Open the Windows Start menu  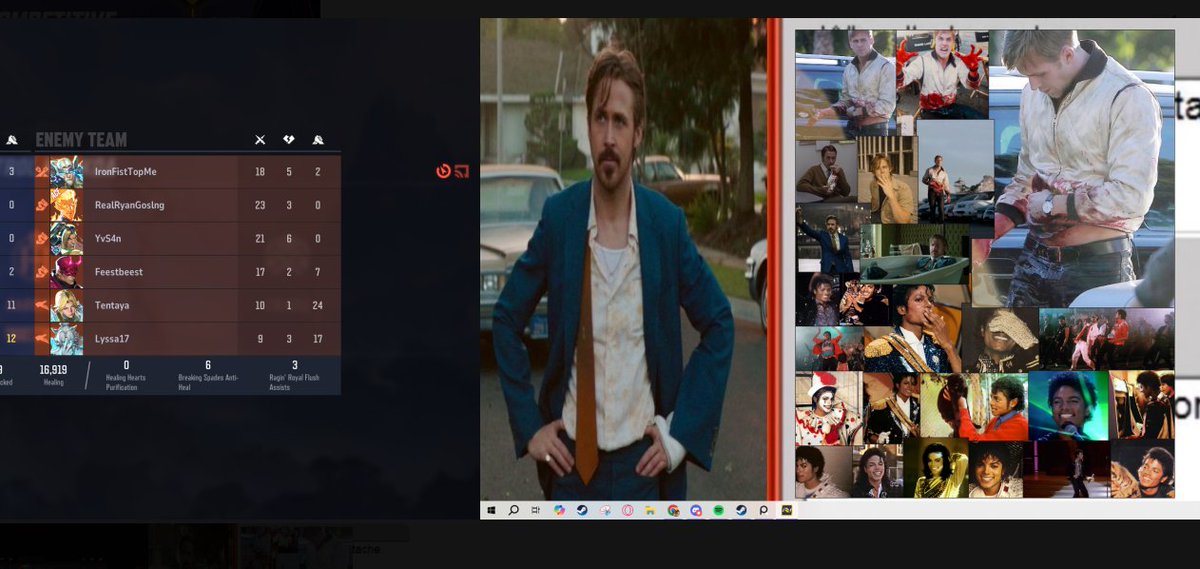[x=491, y=510]
